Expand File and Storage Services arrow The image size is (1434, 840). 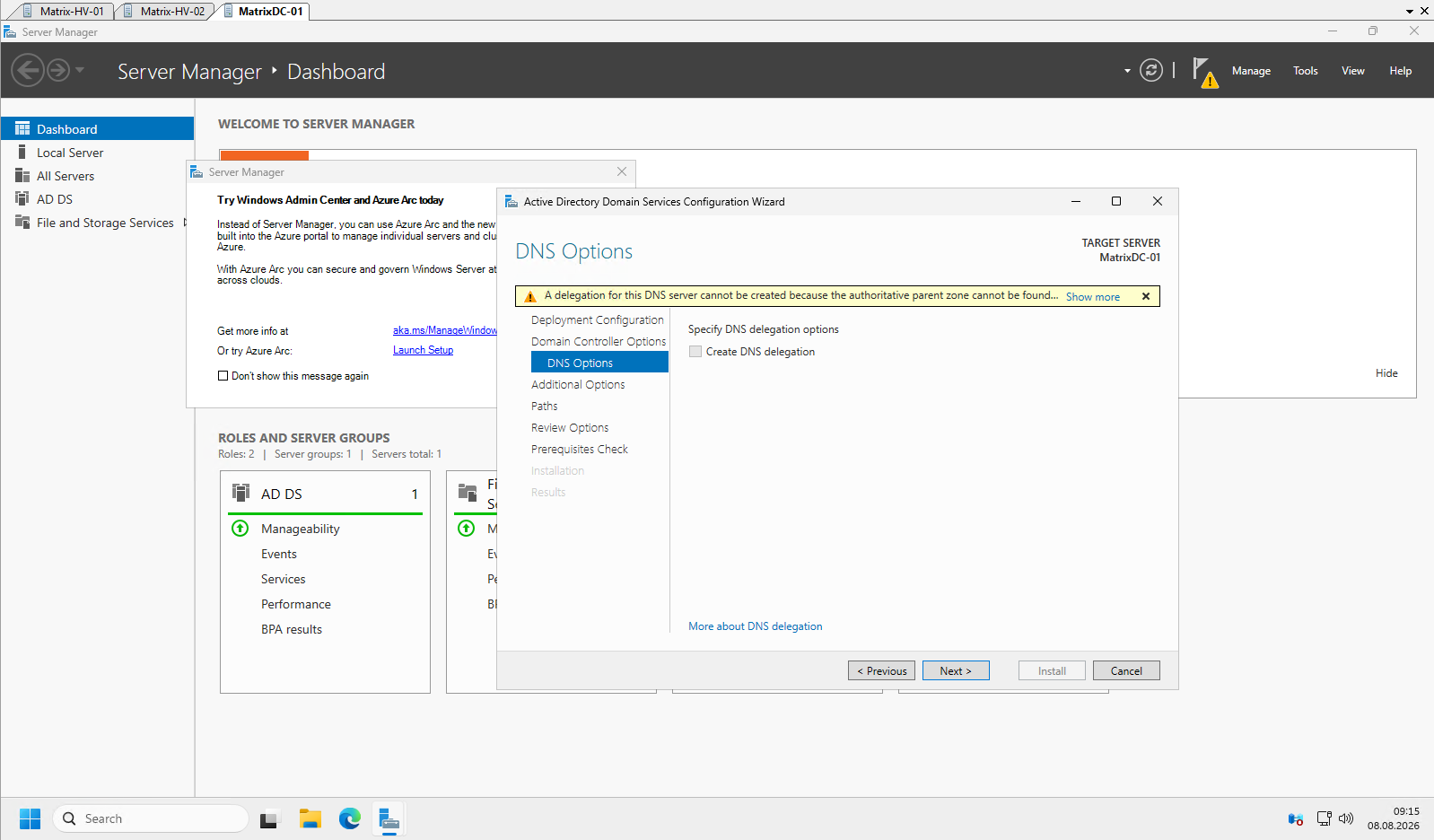[186, 223]
